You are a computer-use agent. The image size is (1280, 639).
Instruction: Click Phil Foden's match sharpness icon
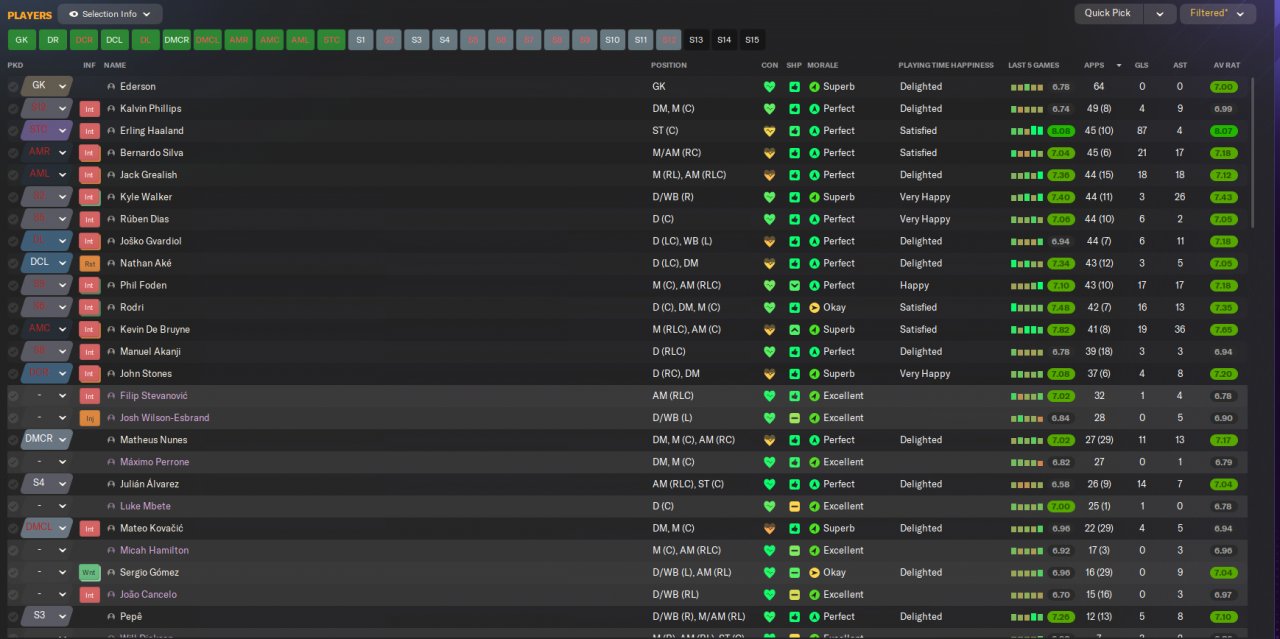[794, 286]
